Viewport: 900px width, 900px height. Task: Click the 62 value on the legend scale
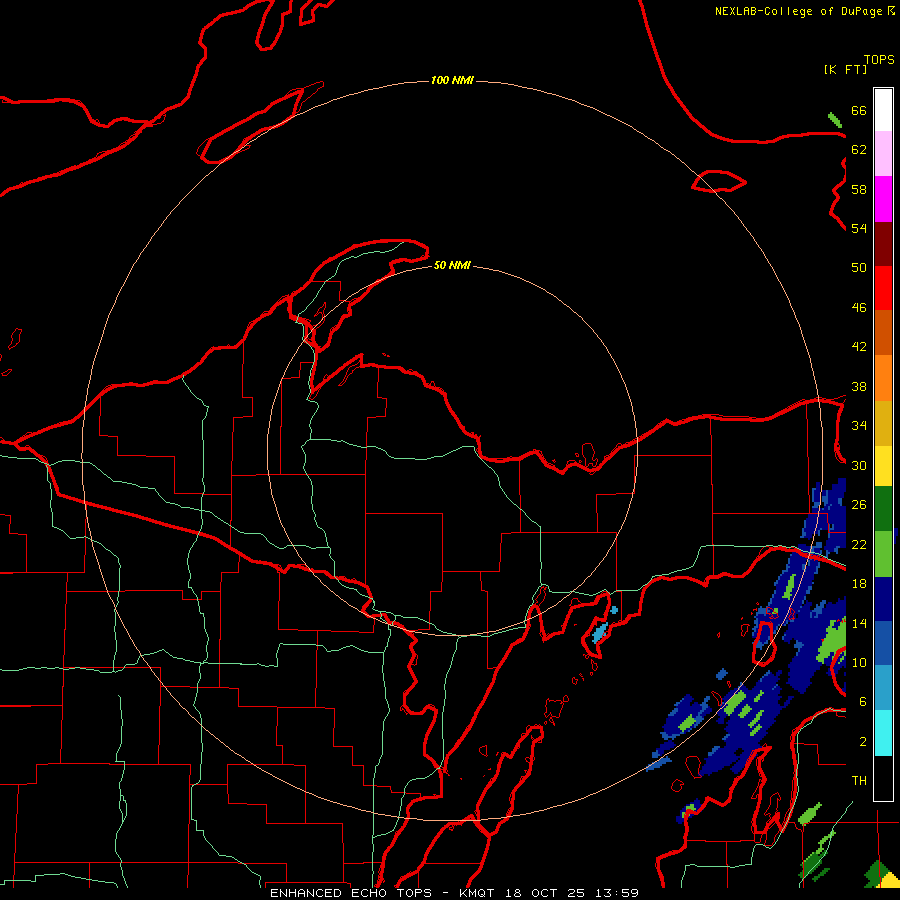coord(859,150)
